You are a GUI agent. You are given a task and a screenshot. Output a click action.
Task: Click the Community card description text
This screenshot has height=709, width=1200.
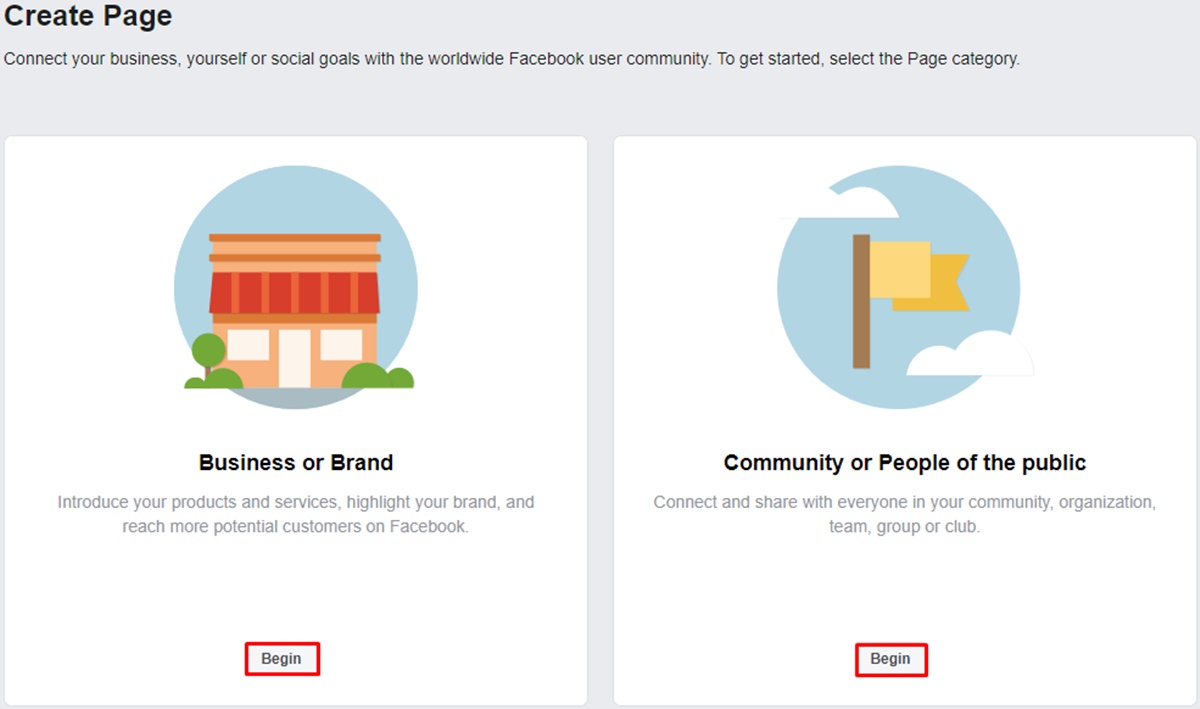904,514
